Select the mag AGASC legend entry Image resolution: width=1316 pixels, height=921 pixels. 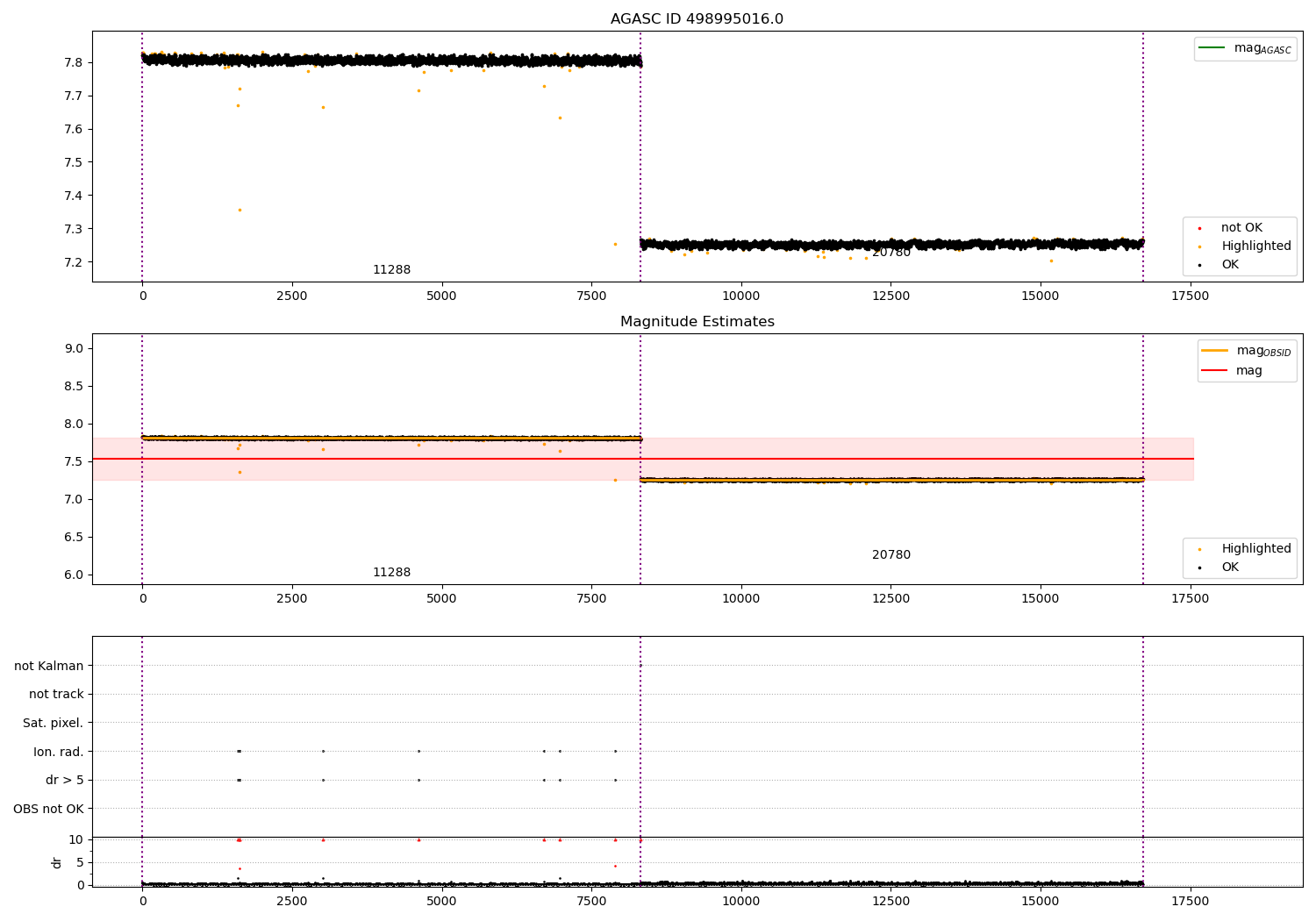[1245, 48]
